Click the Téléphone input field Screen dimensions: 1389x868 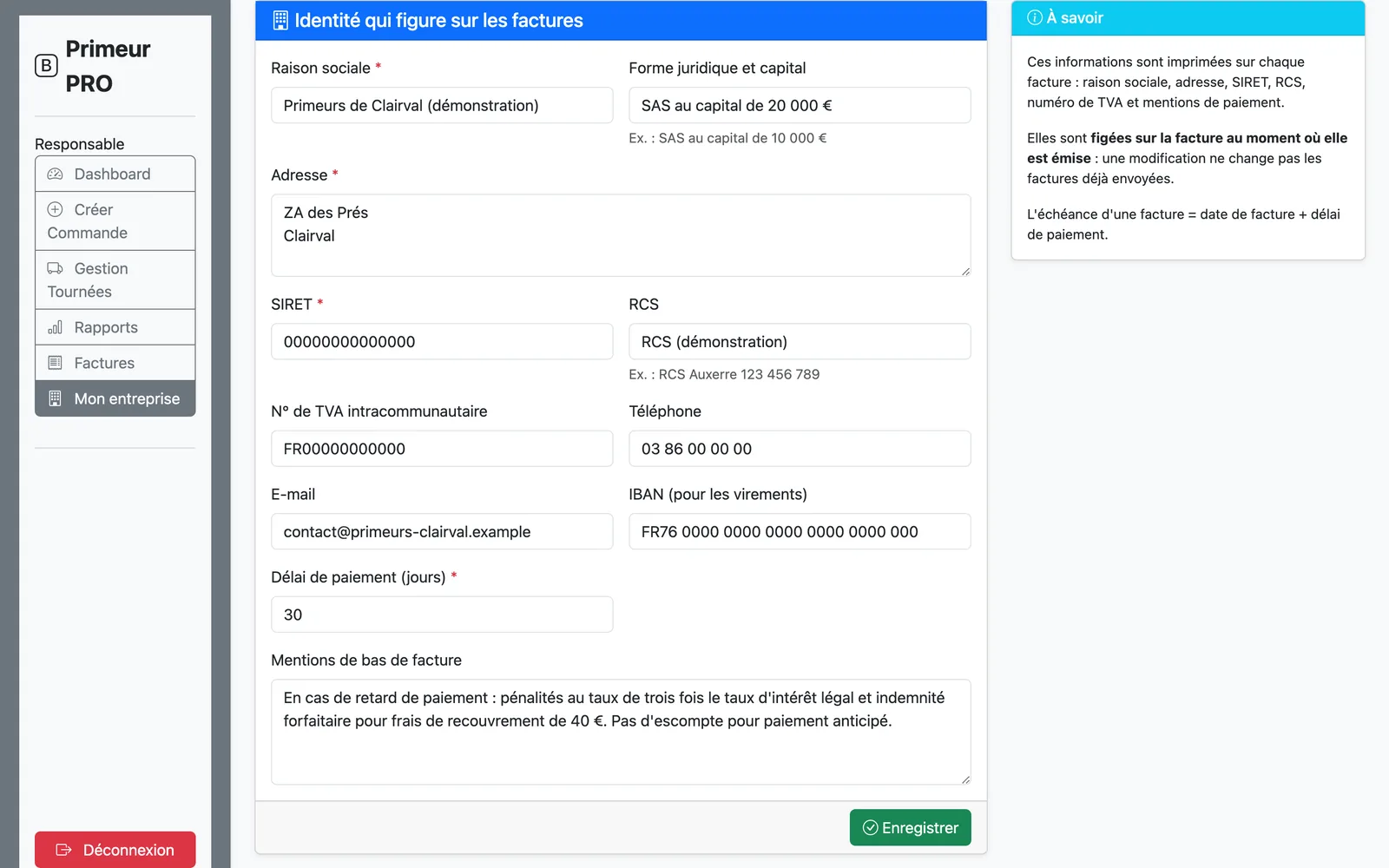[800, 449]
